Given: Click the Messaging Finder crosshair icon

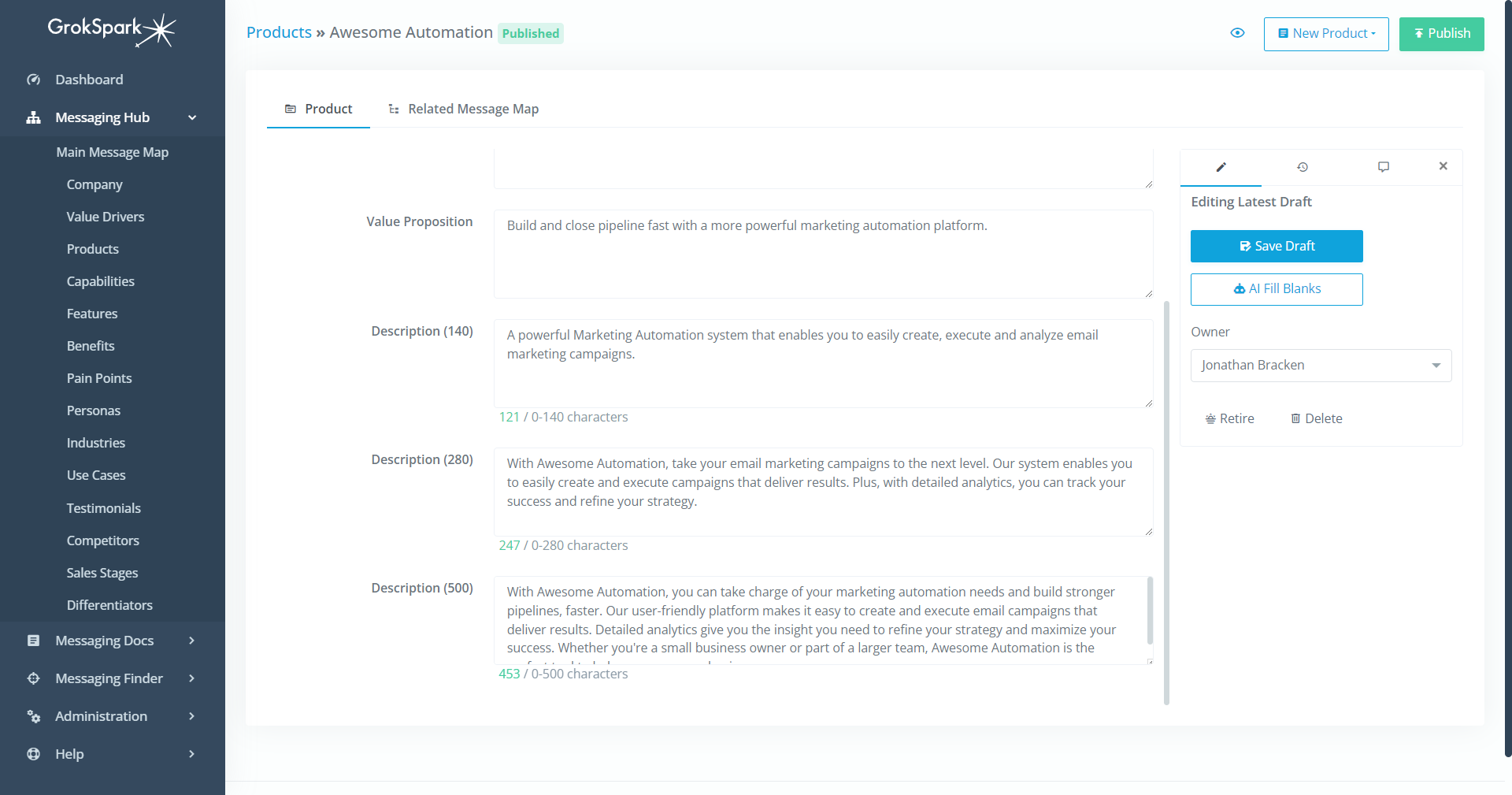Looking at the screenshot, I should [33, 678].
